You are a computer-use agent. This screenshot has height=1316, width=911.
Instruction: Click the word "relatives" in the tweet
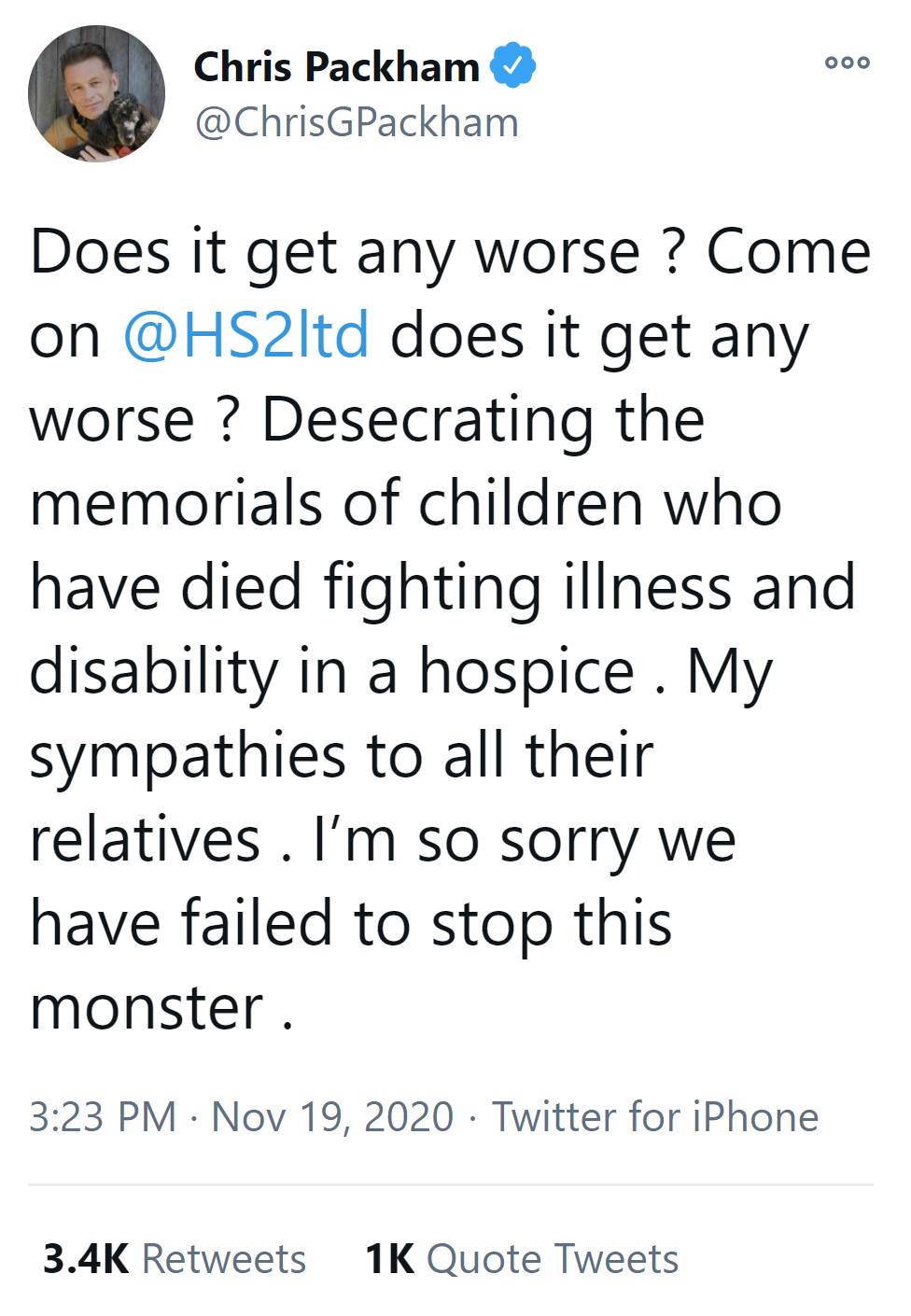(x=145, y=839)
